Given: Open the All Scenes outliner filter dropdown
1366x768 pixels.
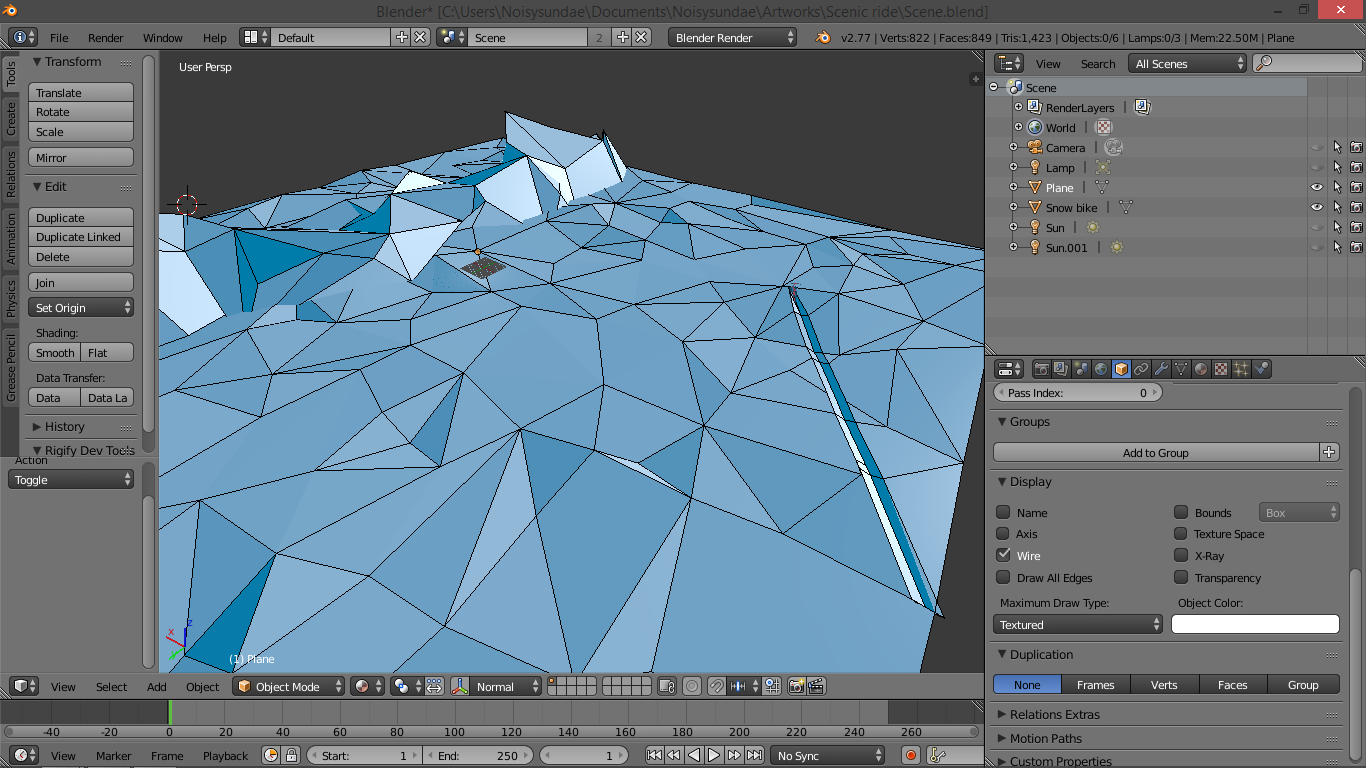Looking at the screenshot, I should (1187, 63).
